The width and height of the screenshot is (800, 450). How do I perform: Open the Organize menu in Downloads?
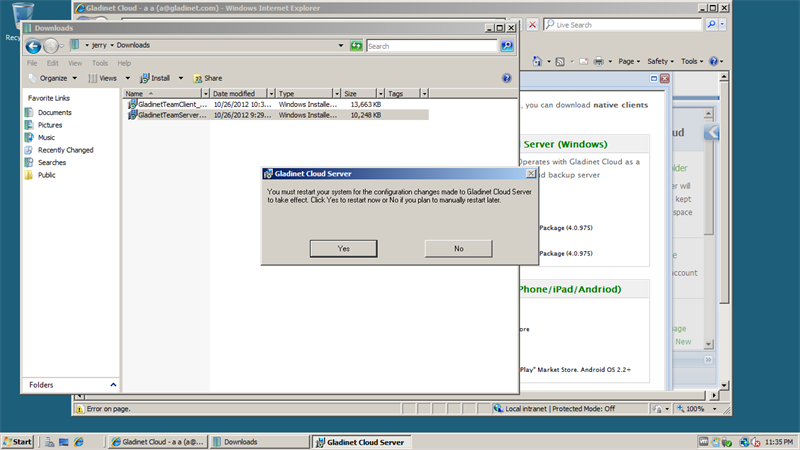tap(53, 78)
